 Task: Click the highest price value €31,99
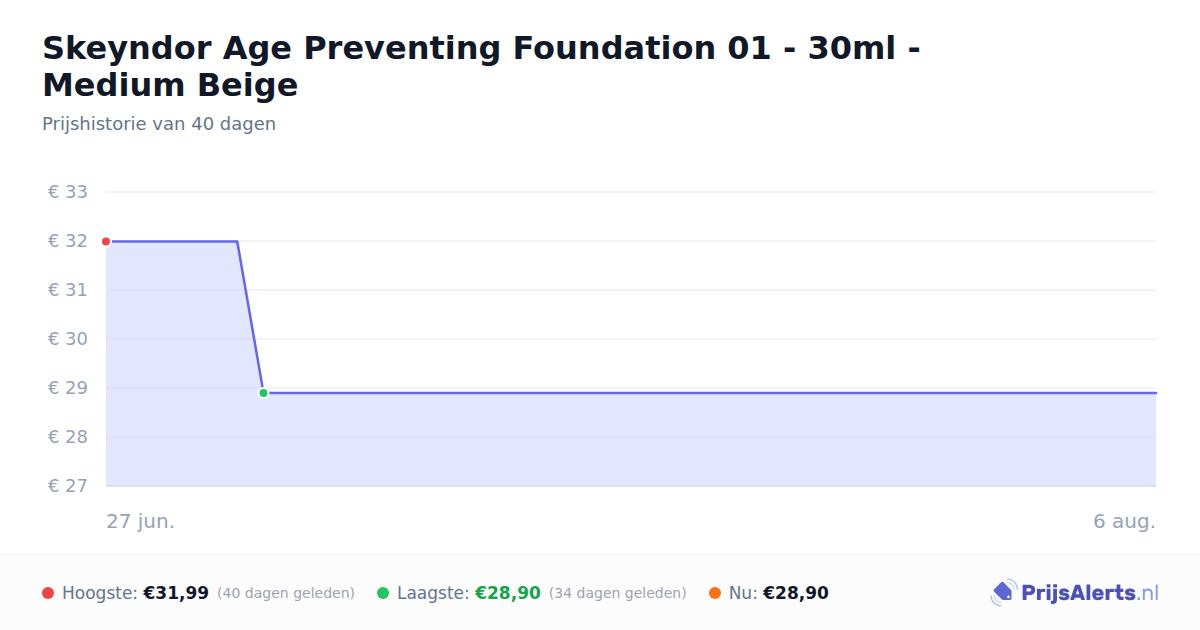point(176,593)
